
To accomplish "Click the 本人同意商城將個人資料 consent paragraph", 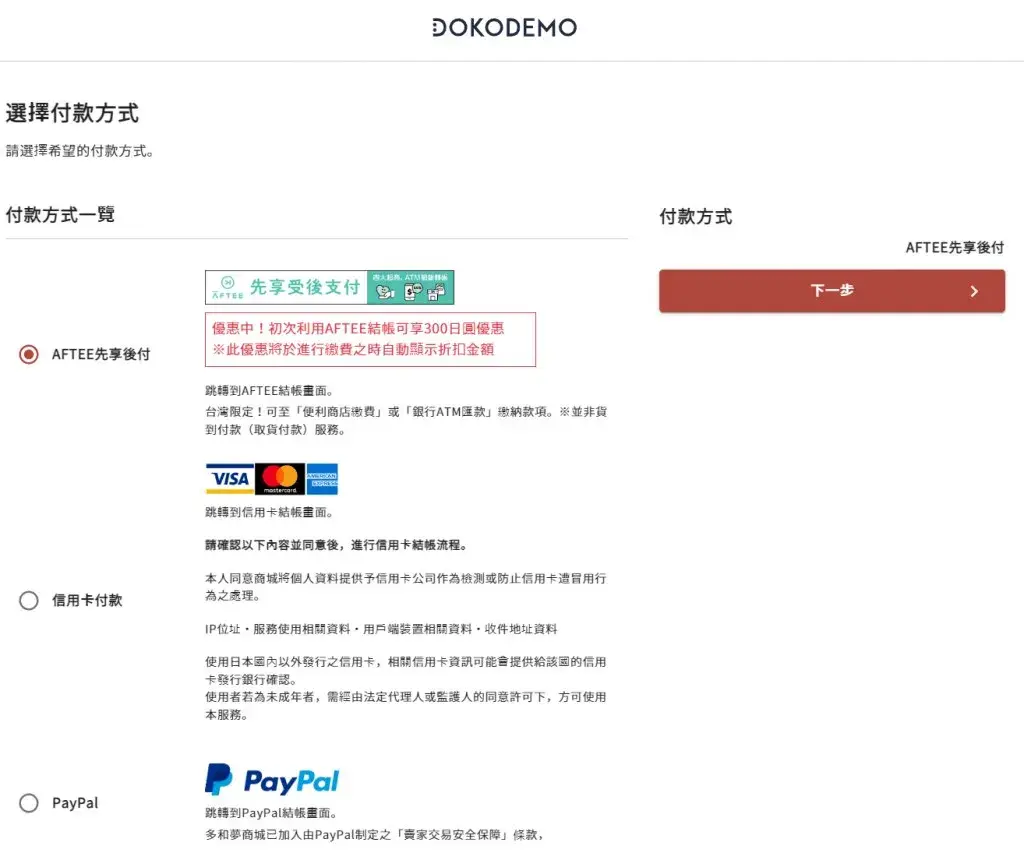I will click(x=406, y=587).
